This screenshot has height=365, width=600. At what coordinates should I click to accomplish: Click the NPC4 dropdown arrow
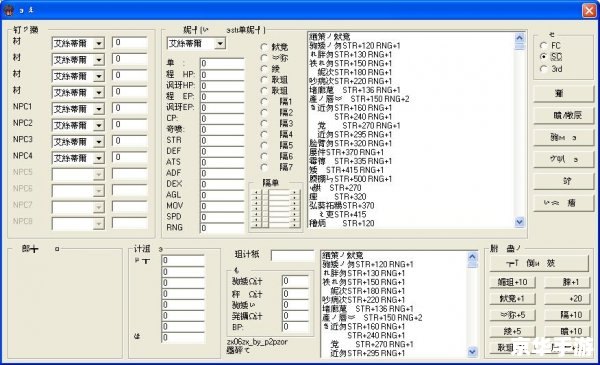(x=99, y=158)
